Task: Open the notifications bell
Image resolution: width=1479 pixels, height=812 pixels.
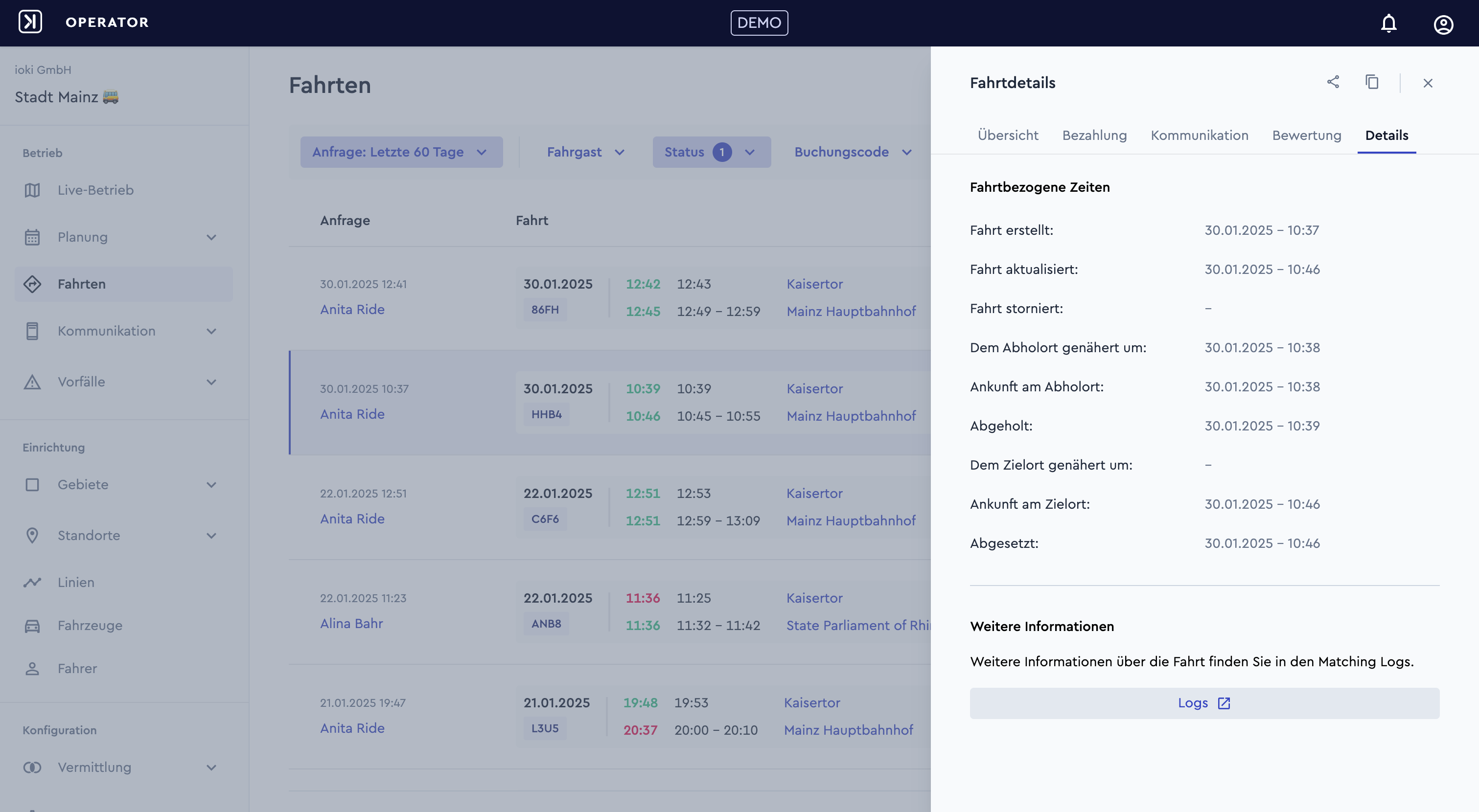Action: point(1388,23)
